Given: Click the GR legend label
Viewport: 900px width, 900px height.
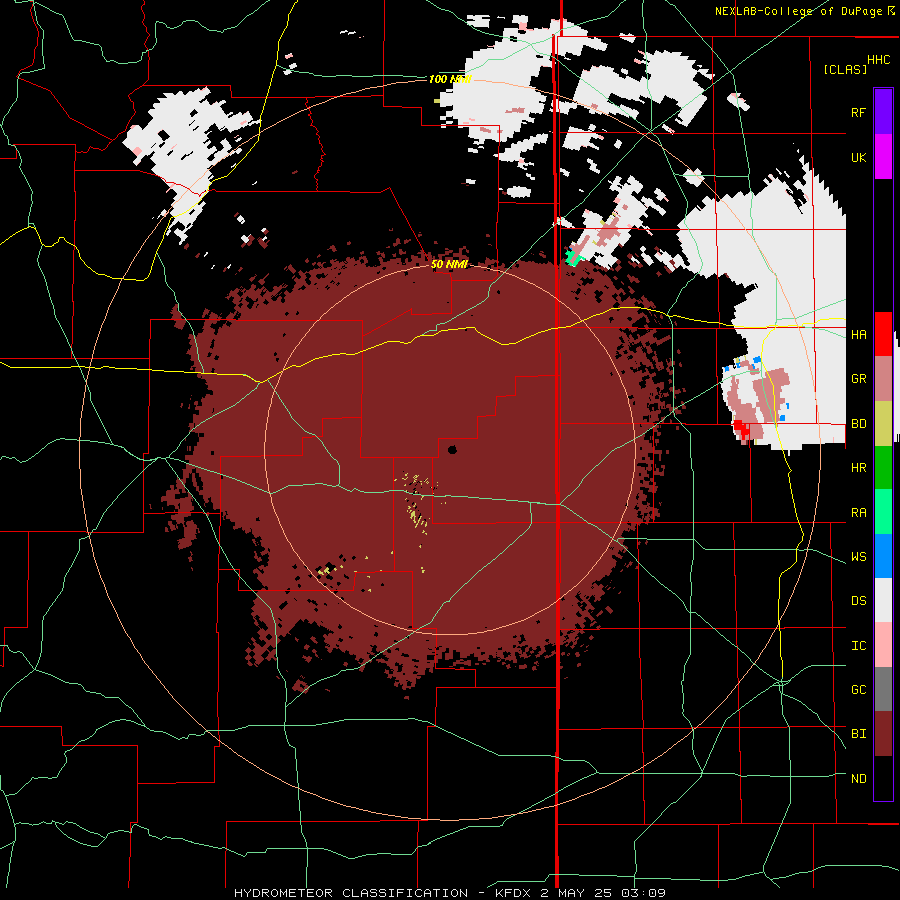Looking at the screenshot, I should coord(858,379).
